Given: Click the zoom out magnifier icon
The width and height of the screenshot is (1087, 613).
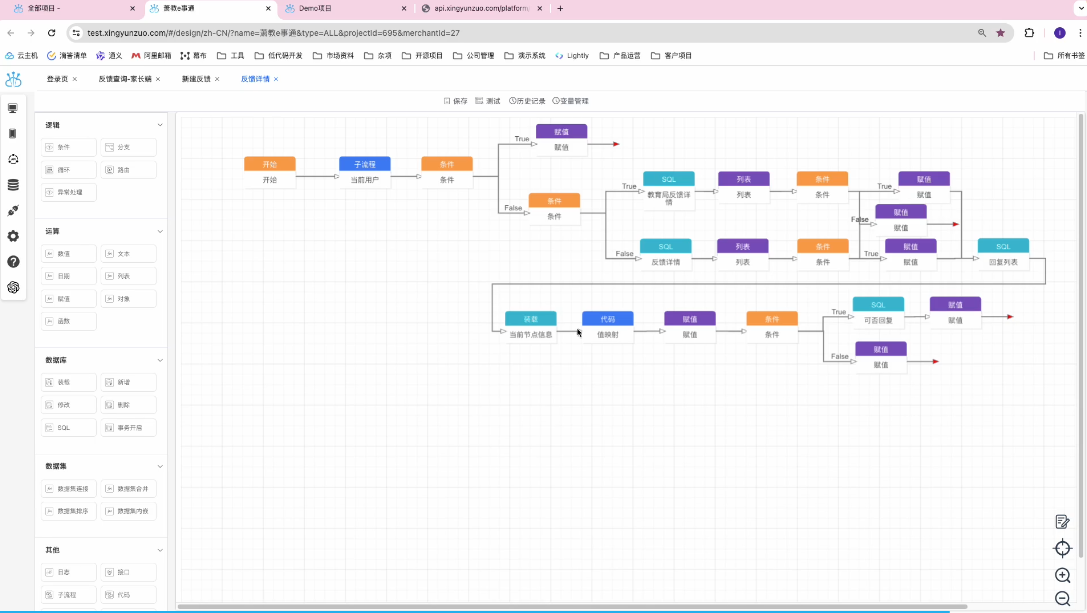Looking at the screenshot, I should click(x=1062, y=598).
